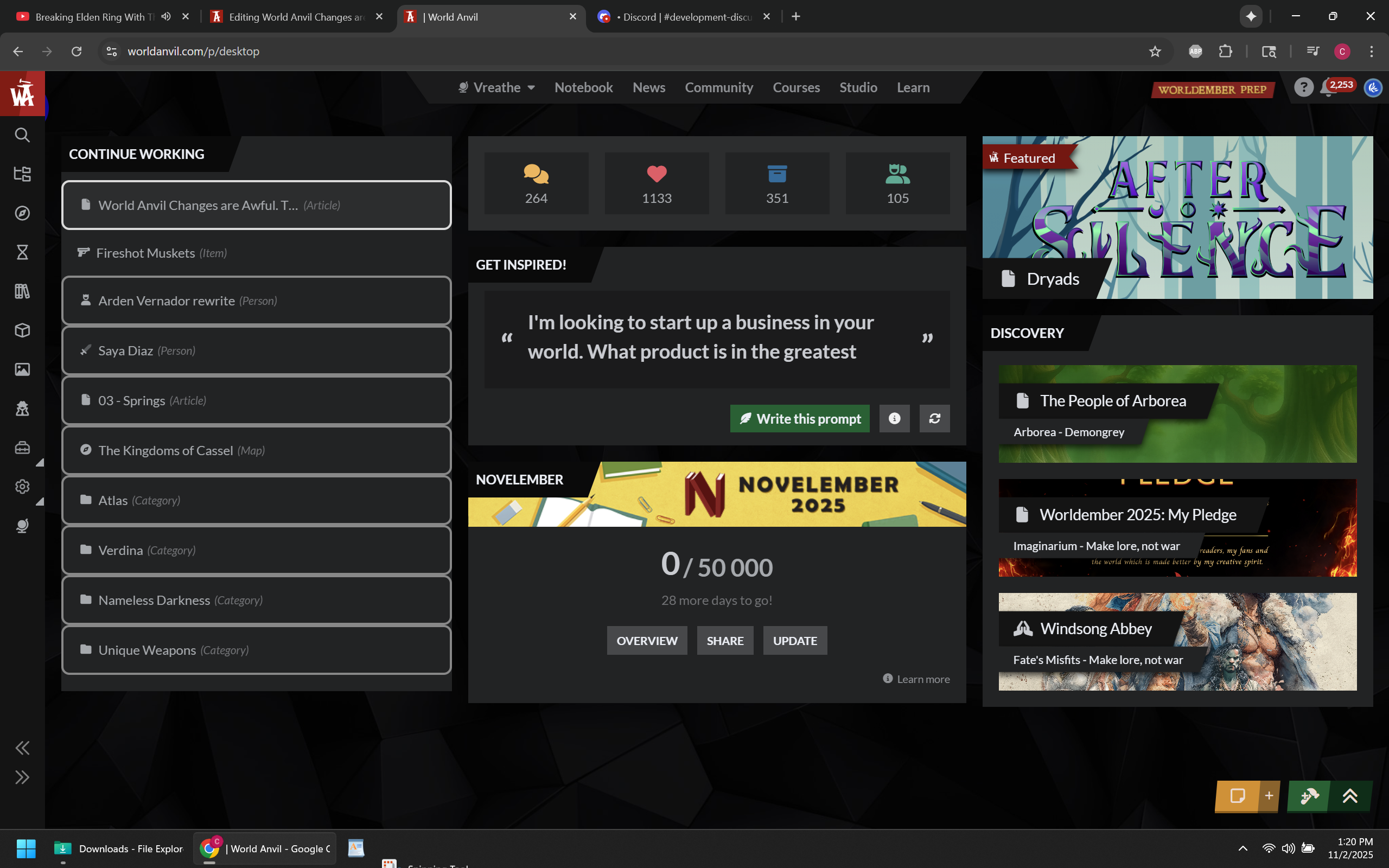Expand the double up chevron panel

pos(1350,796)
